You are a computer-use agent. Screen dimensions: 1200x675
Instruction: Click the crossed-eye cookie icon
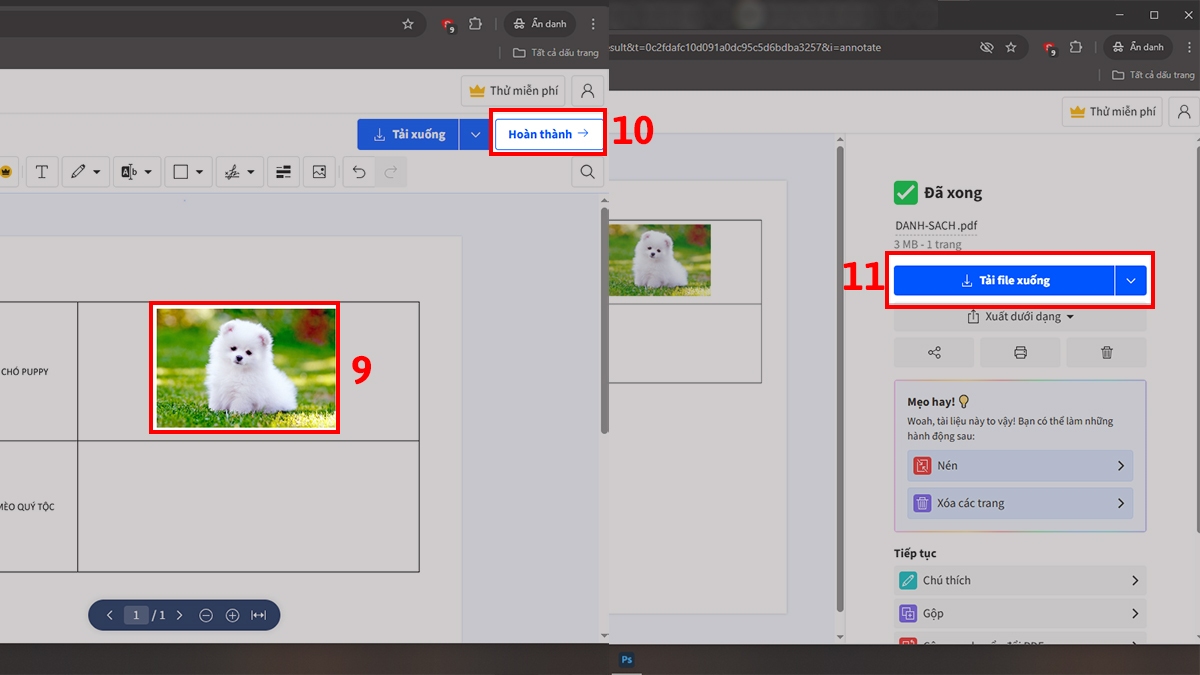click(x=986, y=47)
